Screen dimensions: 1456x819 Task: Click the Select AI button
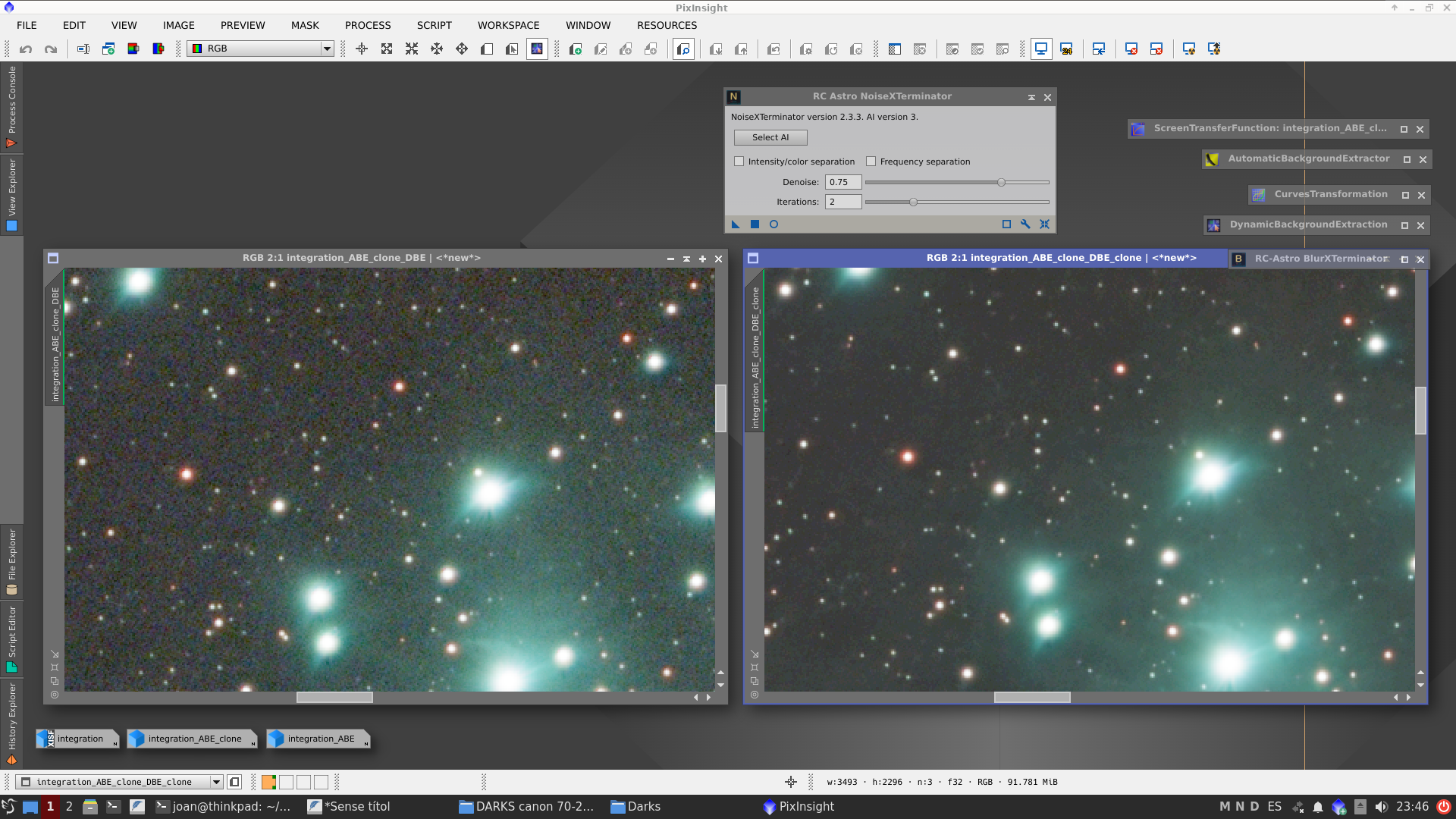coord(770,137)
